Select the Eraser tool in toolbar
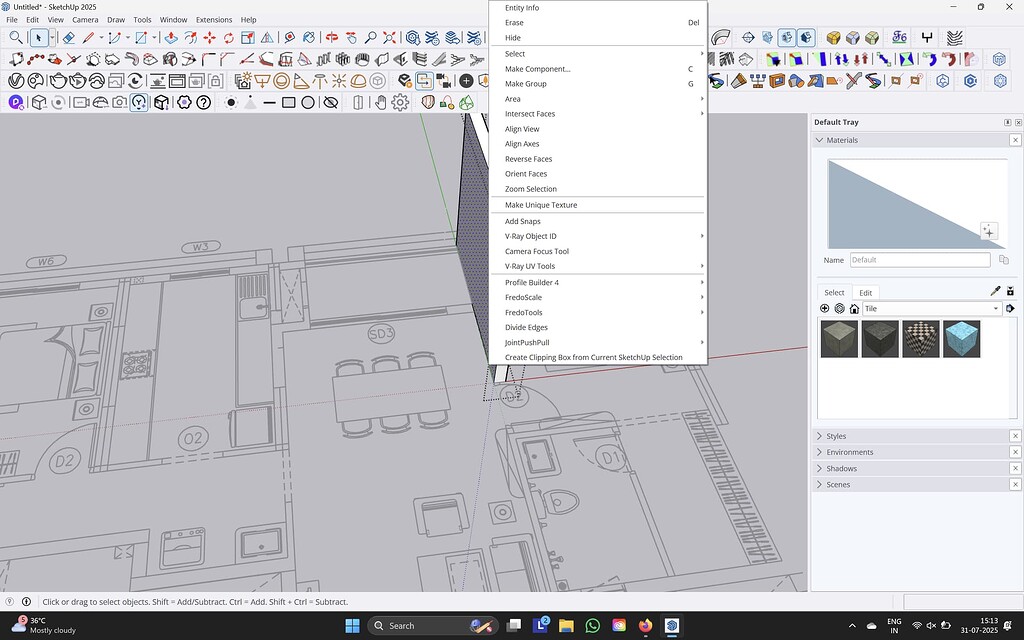This screenshot has height=640, width=1024. [68, 38]
